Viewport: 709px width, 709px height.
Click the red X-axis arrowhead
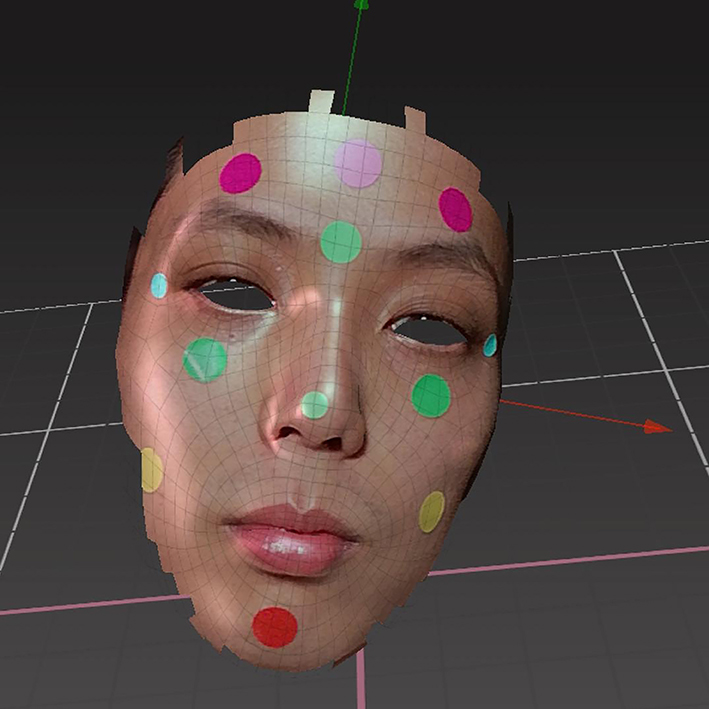click(x=656, y=427)
